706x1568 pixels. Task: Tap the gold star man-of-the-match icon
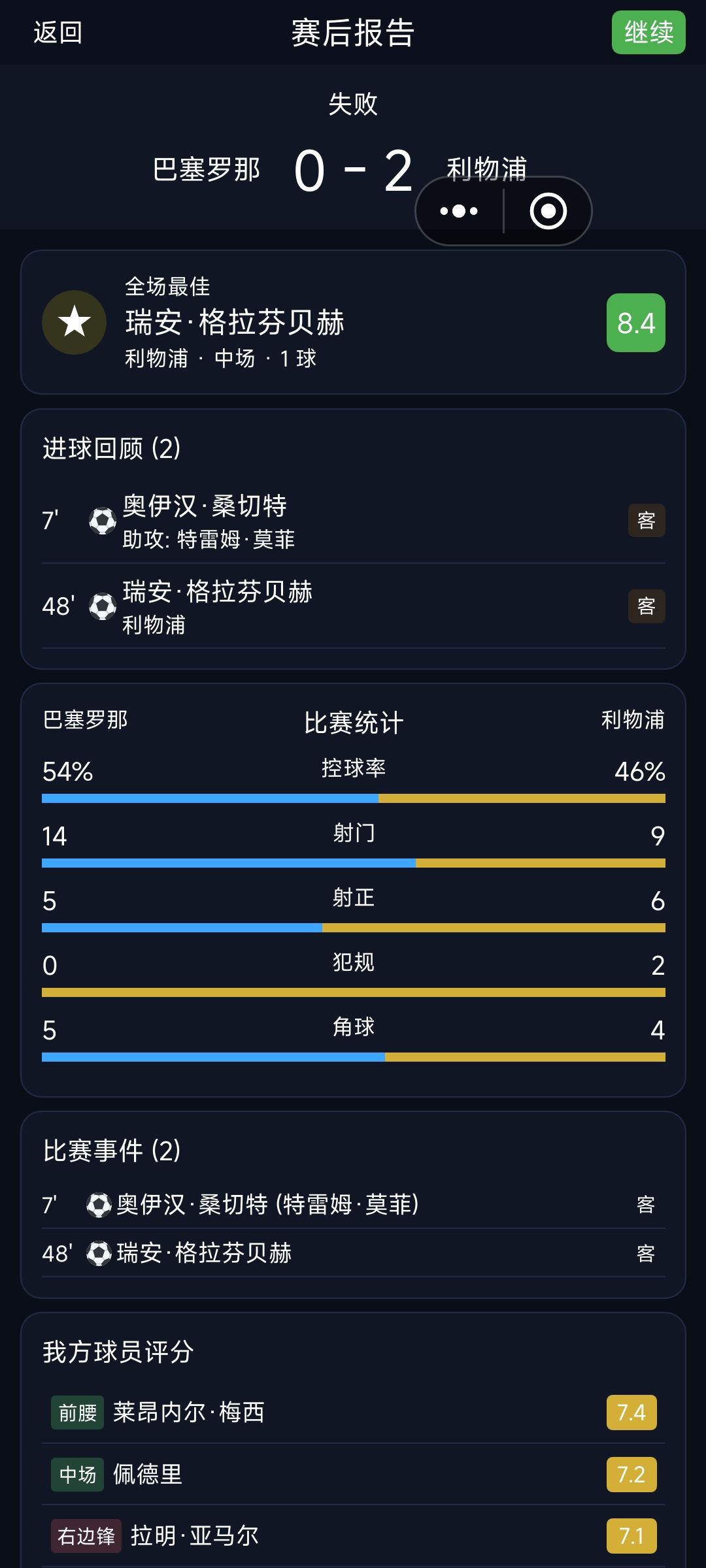coord(75,322)
